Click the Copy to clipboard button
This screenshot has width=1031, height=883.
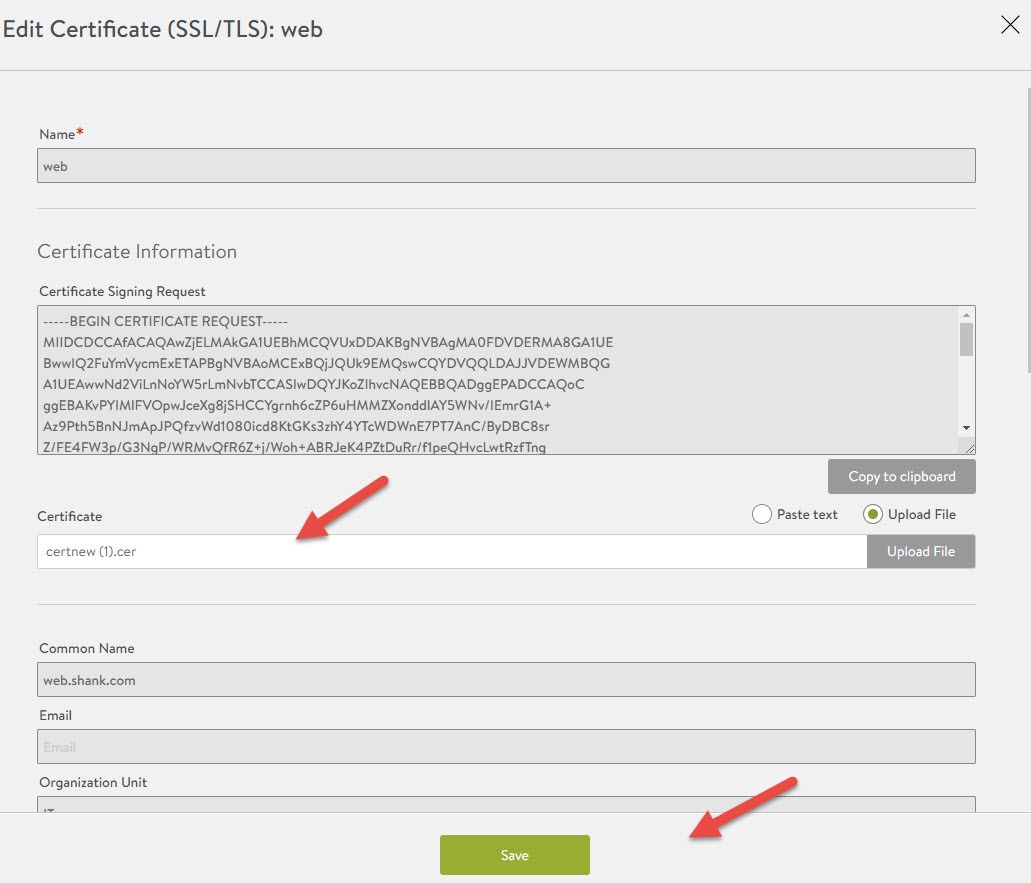901,476
